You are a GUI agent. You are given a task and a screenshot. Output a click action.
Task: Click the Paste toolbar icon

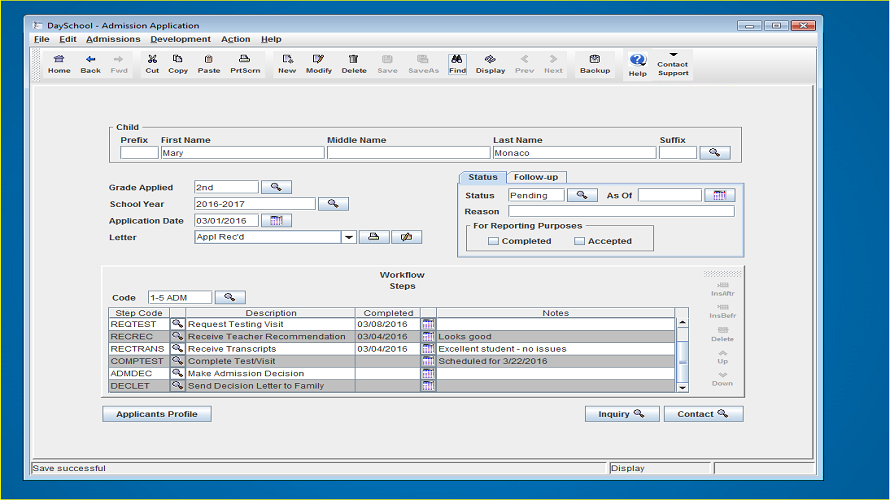point(208,64)
